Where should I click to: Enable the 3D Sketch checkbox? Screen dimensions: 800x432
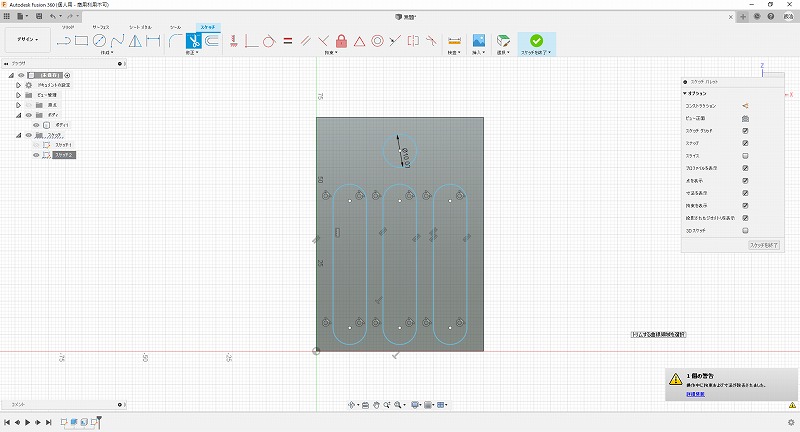point(745,230)
